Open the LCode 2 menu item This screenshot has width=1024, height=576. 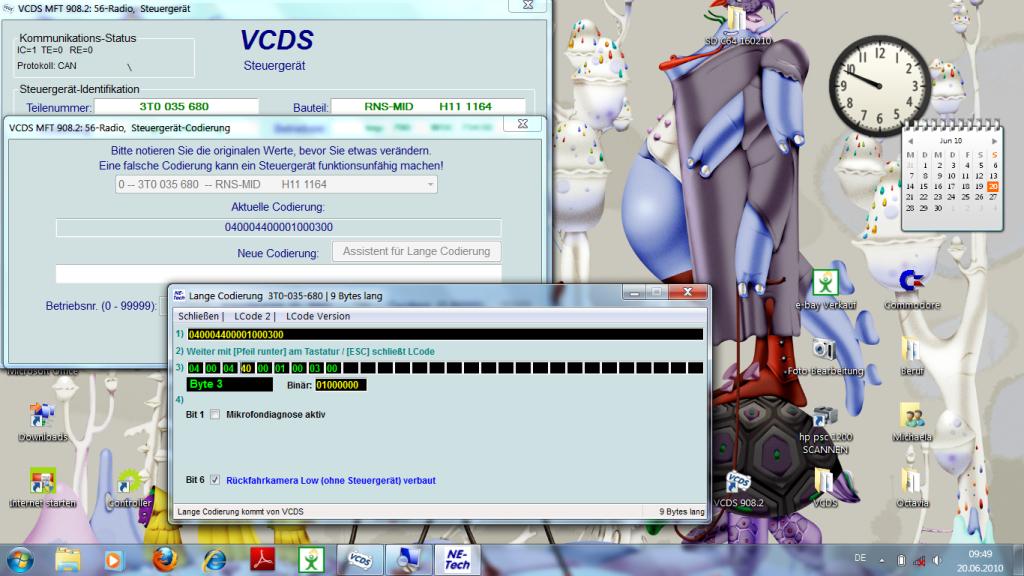tap(252, 316)
